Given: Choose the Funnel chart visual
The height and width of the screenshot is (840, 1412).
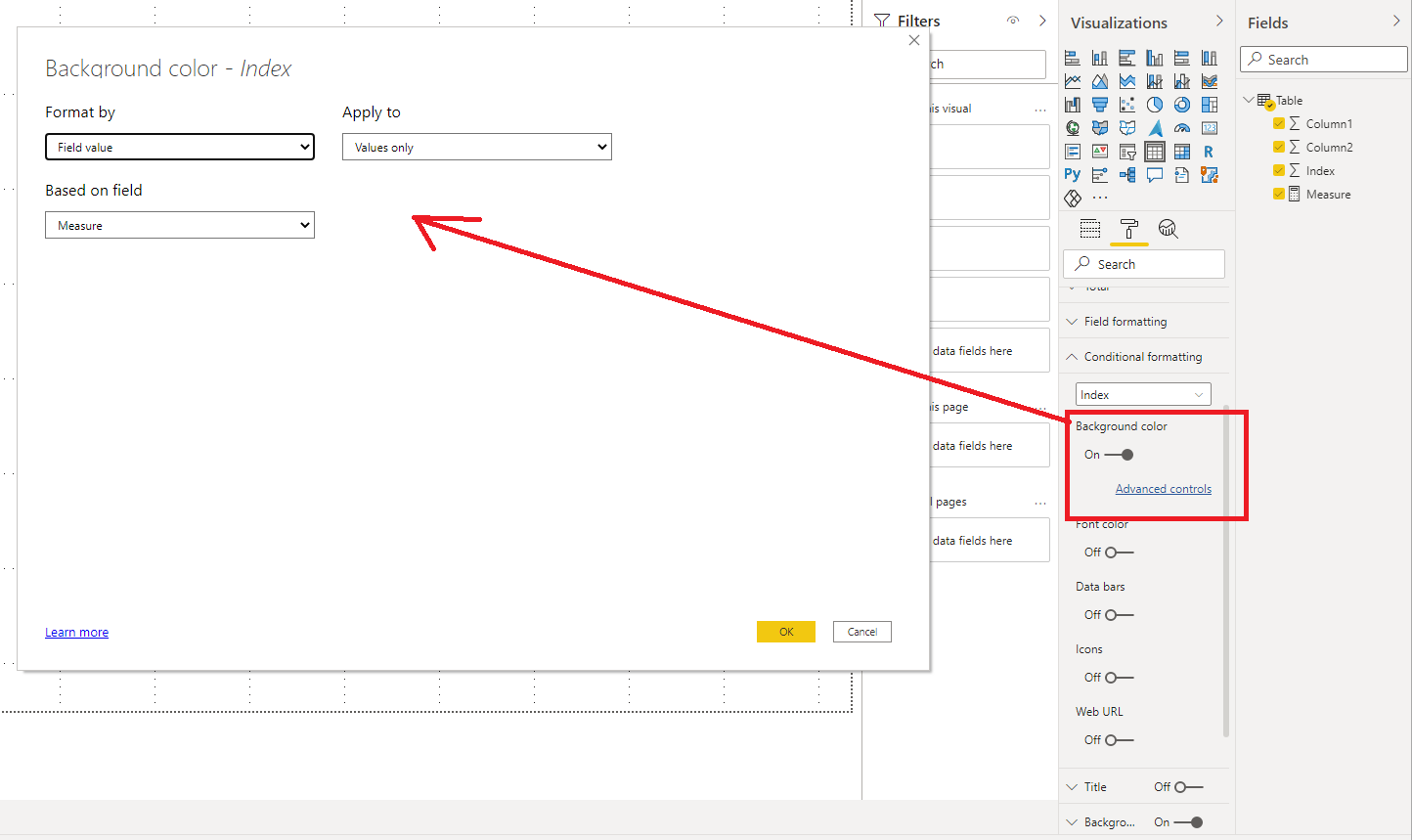Looking at the screenshot, I should point(1100,105).
